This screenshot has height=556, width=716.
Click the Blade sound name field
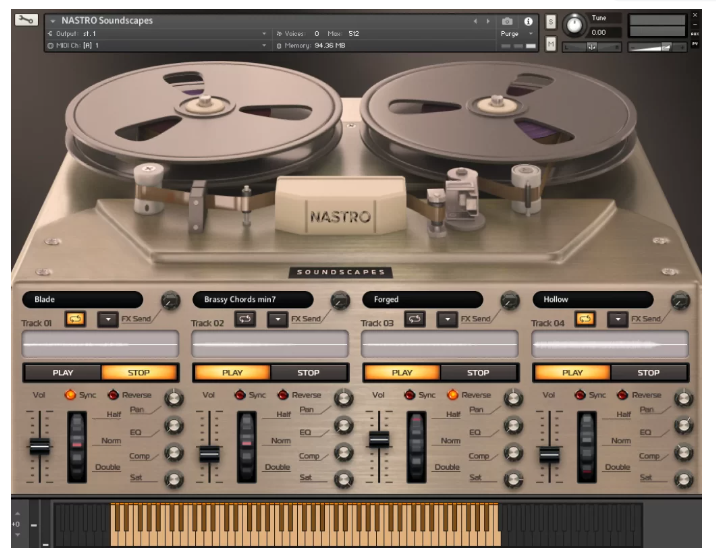(x=83, y=299)
